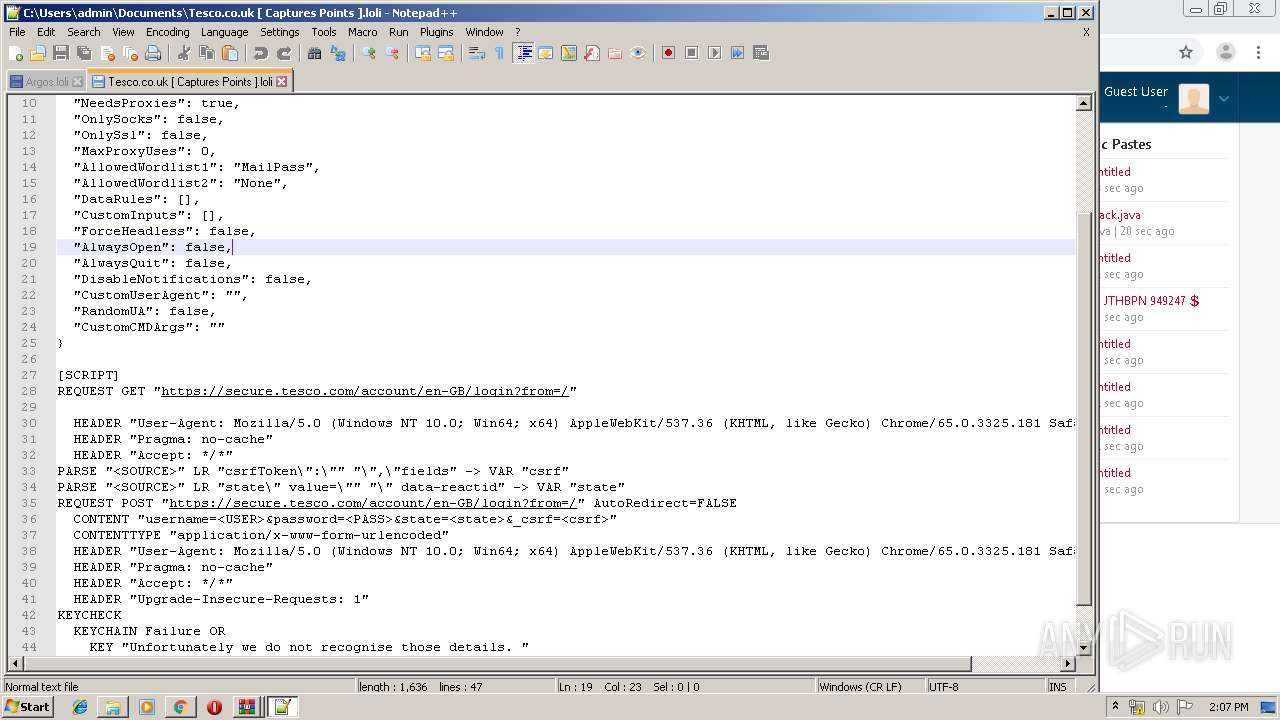Screen dimensions: 1280x720
Task: Undo the last edit with the Undo icon
Action: click(260, 53)
